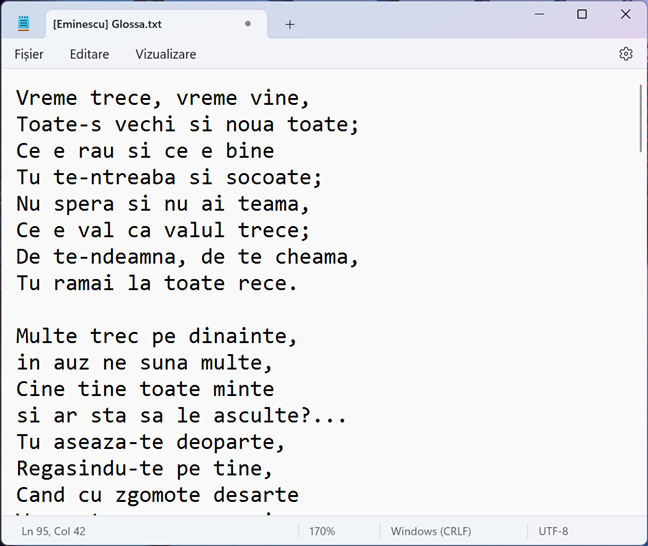Click line "Cand cu zgomote desarte"
This screenshot has height=546, width=648.
[x=157, y=495]
